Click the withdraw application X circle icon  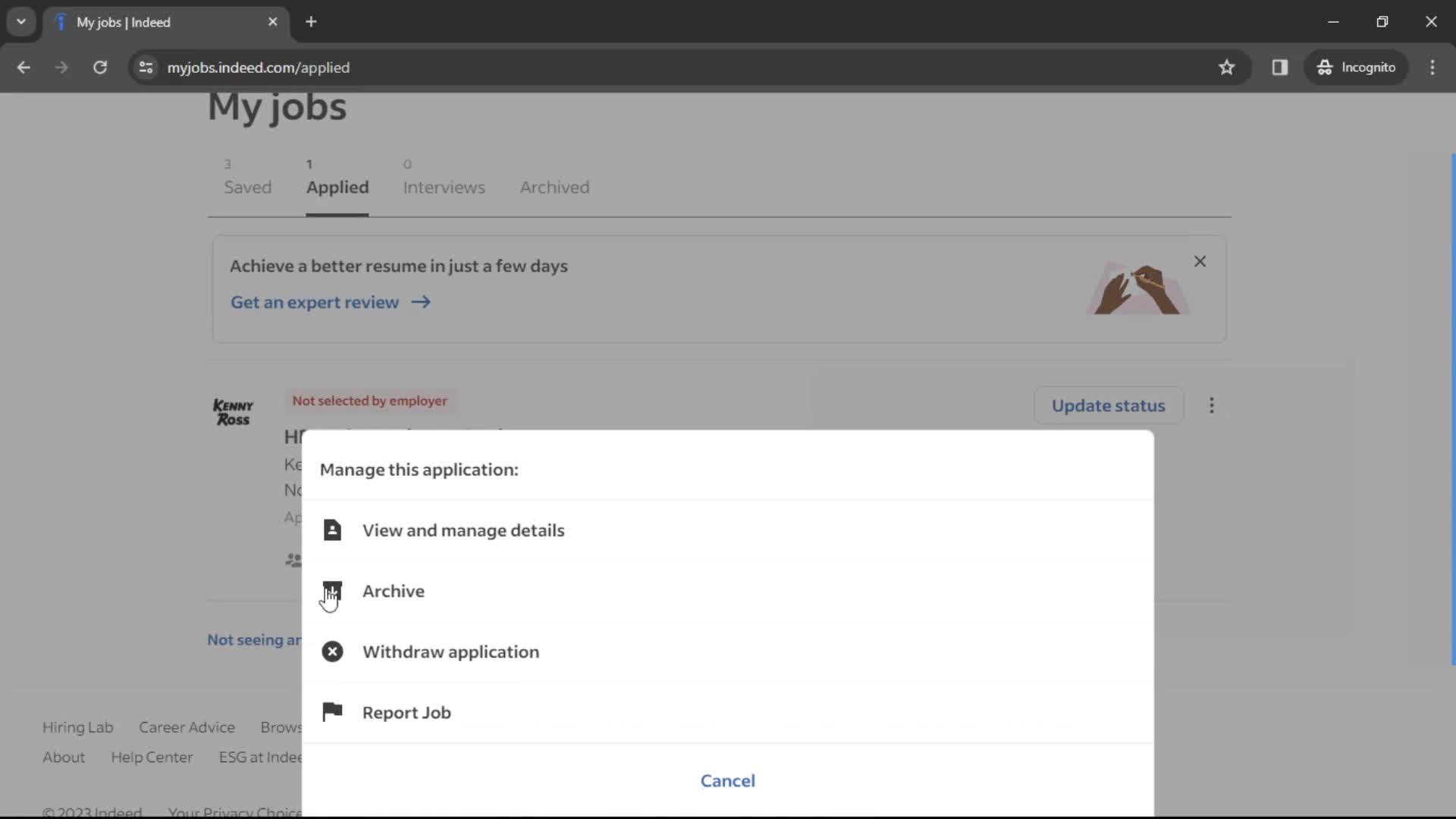[x=332, y=651]
